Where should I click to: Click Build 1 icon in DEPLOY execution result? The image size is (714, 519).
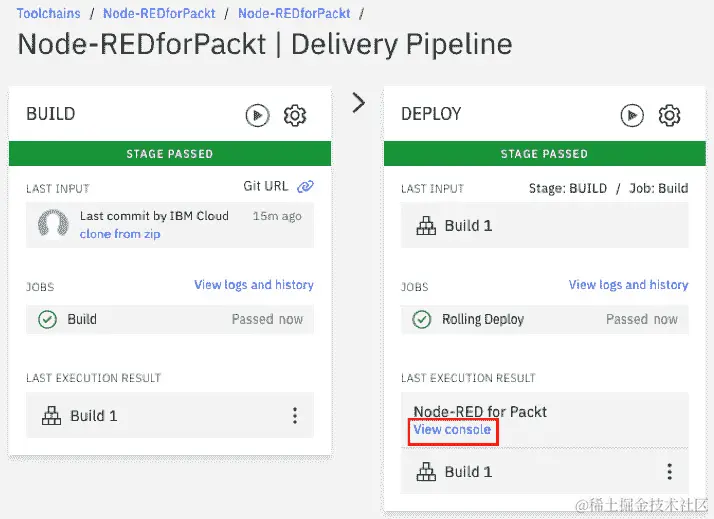coord(426,472)
